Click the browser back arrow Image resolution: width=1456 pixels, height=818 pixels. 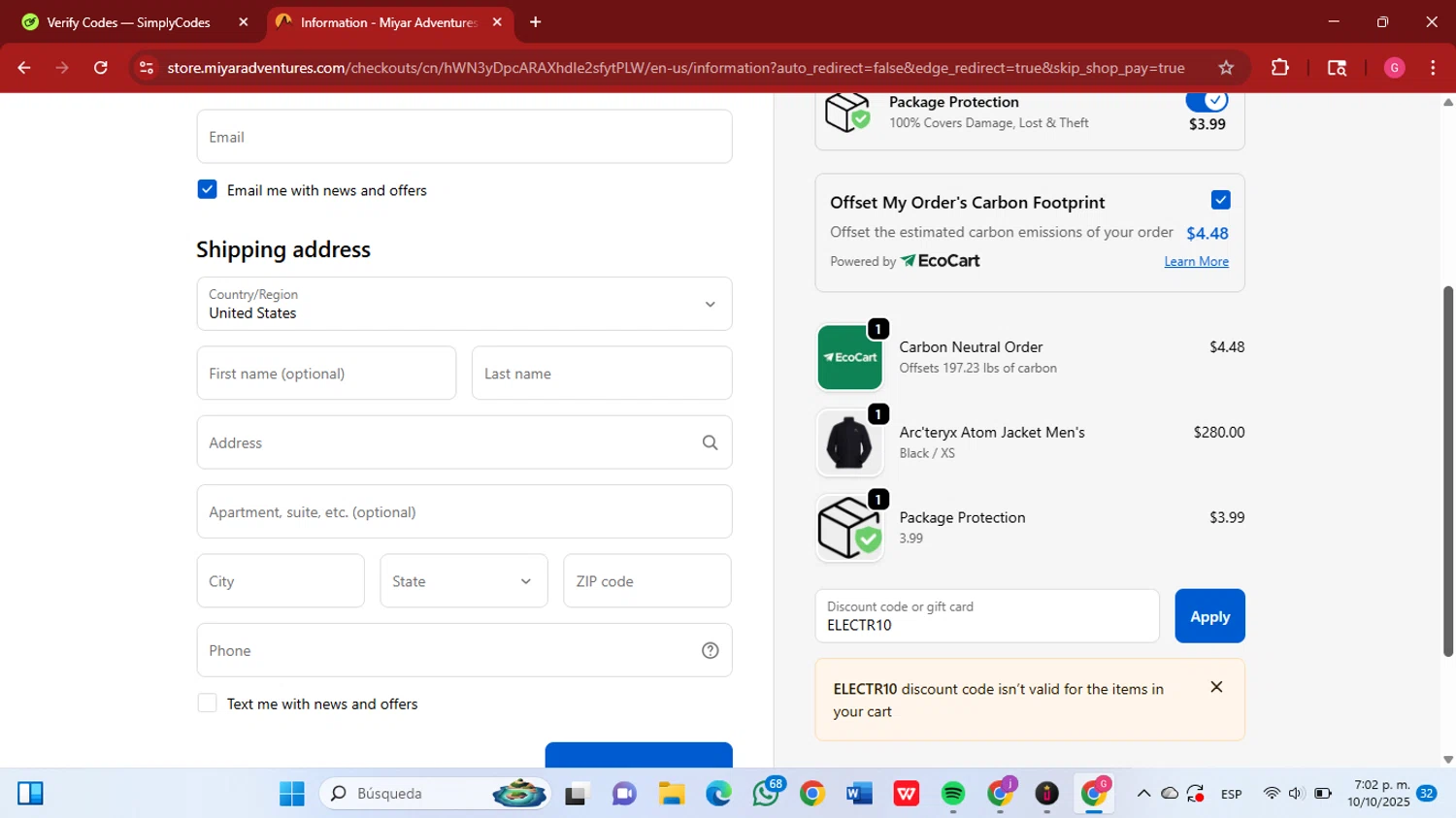coord(24,68)
